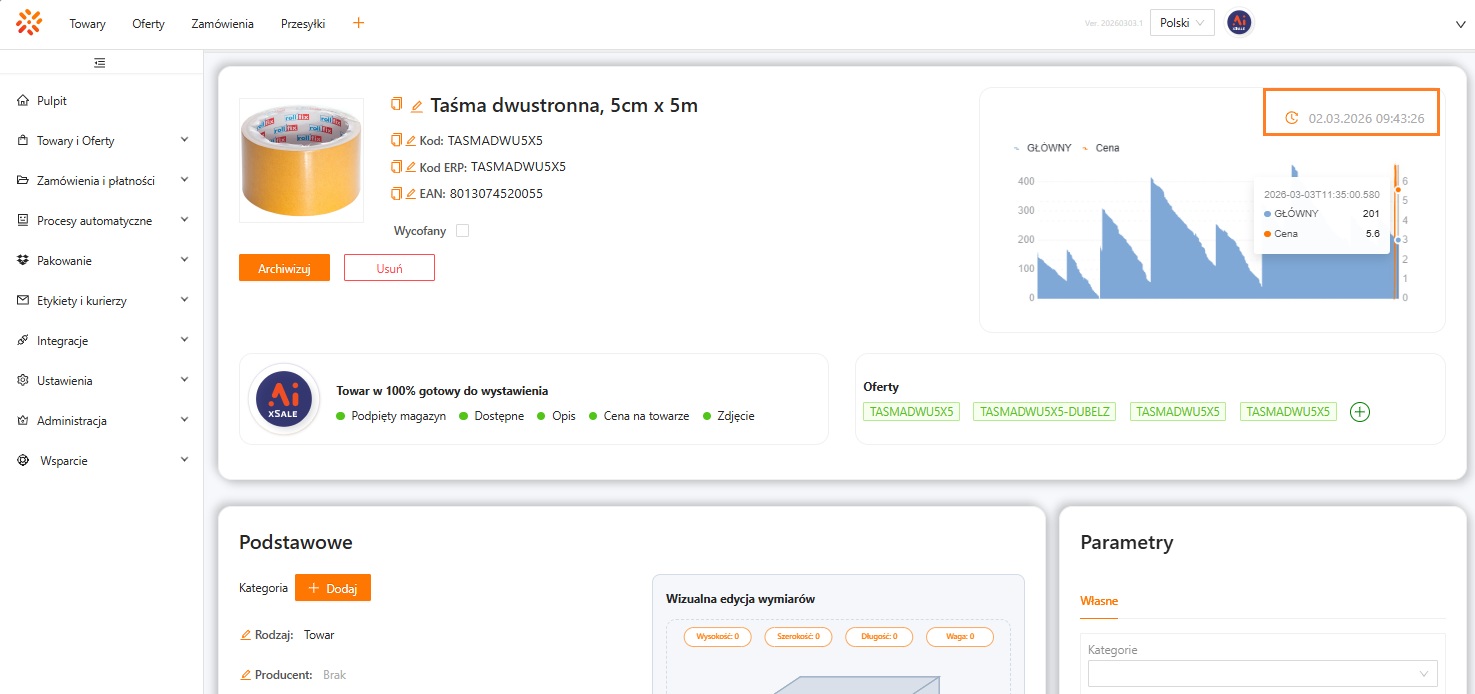Viewport: 1475px width, 694px height.
Task: Toggle the Wycofany checkbox
Action: pyautogui.click(x=462, y=231)
